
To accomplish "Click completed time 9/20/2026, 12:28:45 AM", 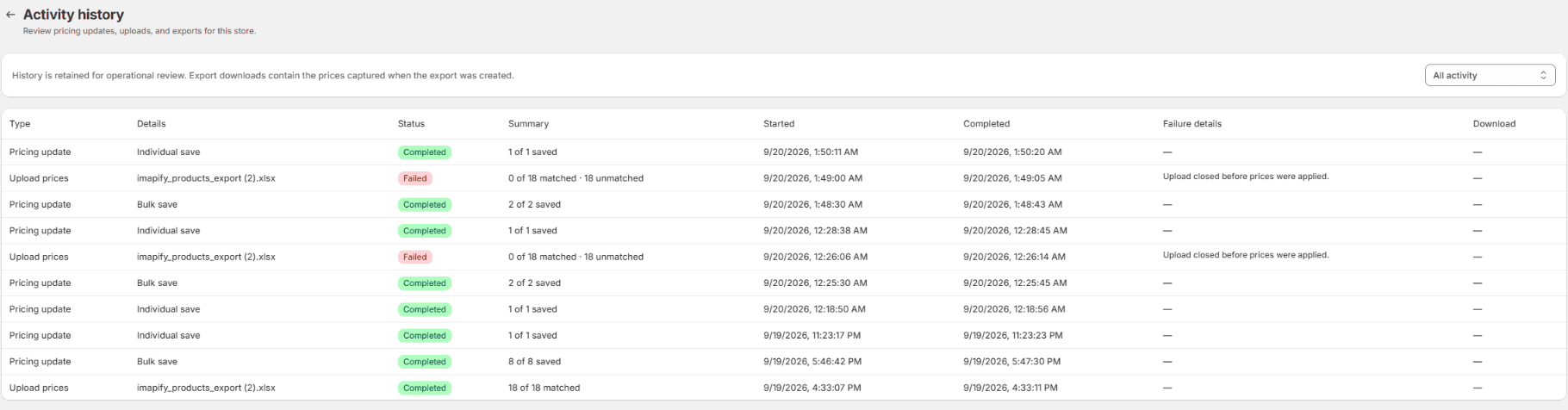I will [1015, 230].
